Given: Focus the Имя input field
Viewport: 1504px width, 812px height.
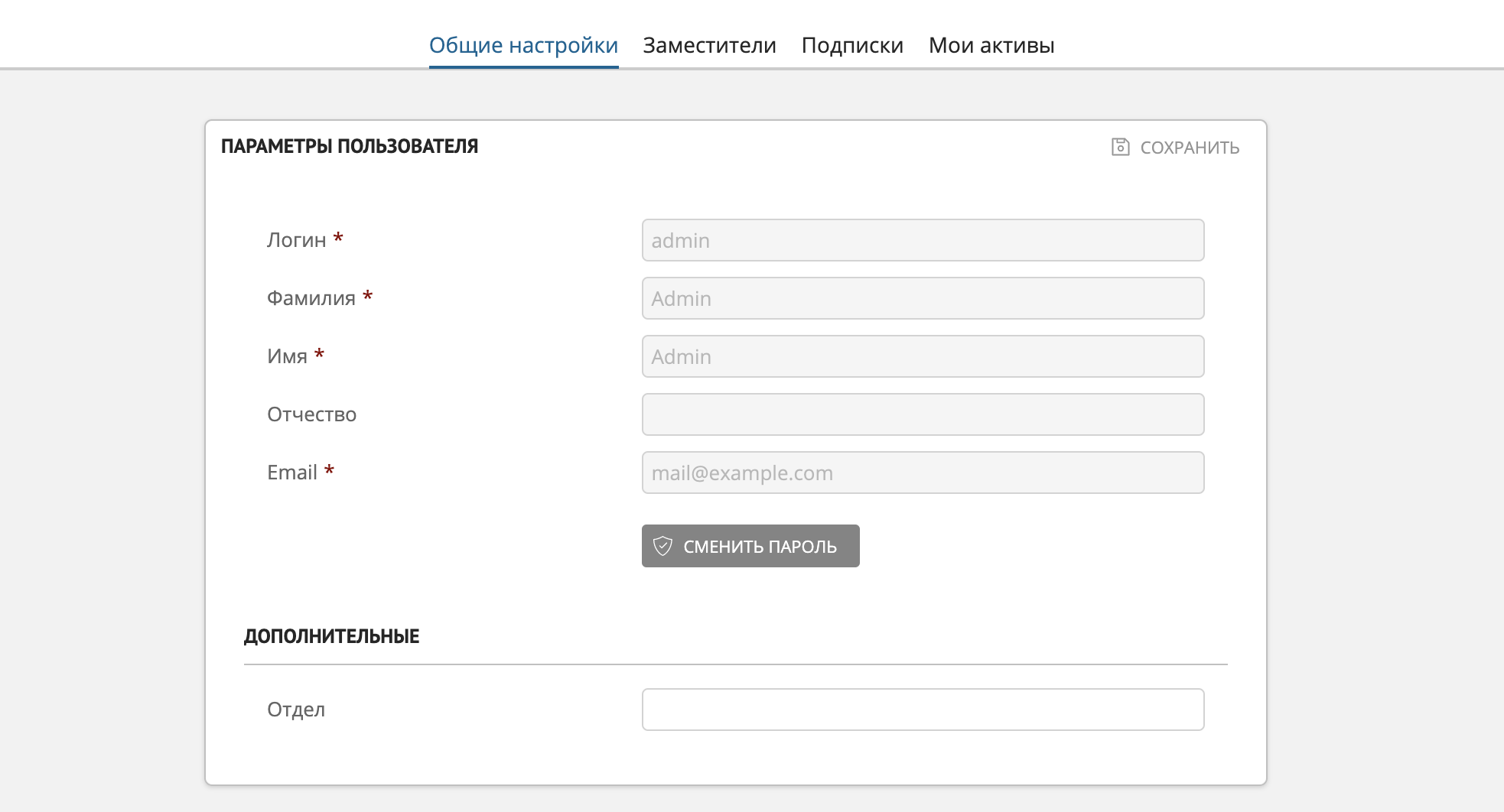Looking at the screenshot, I should coord(923,356).
